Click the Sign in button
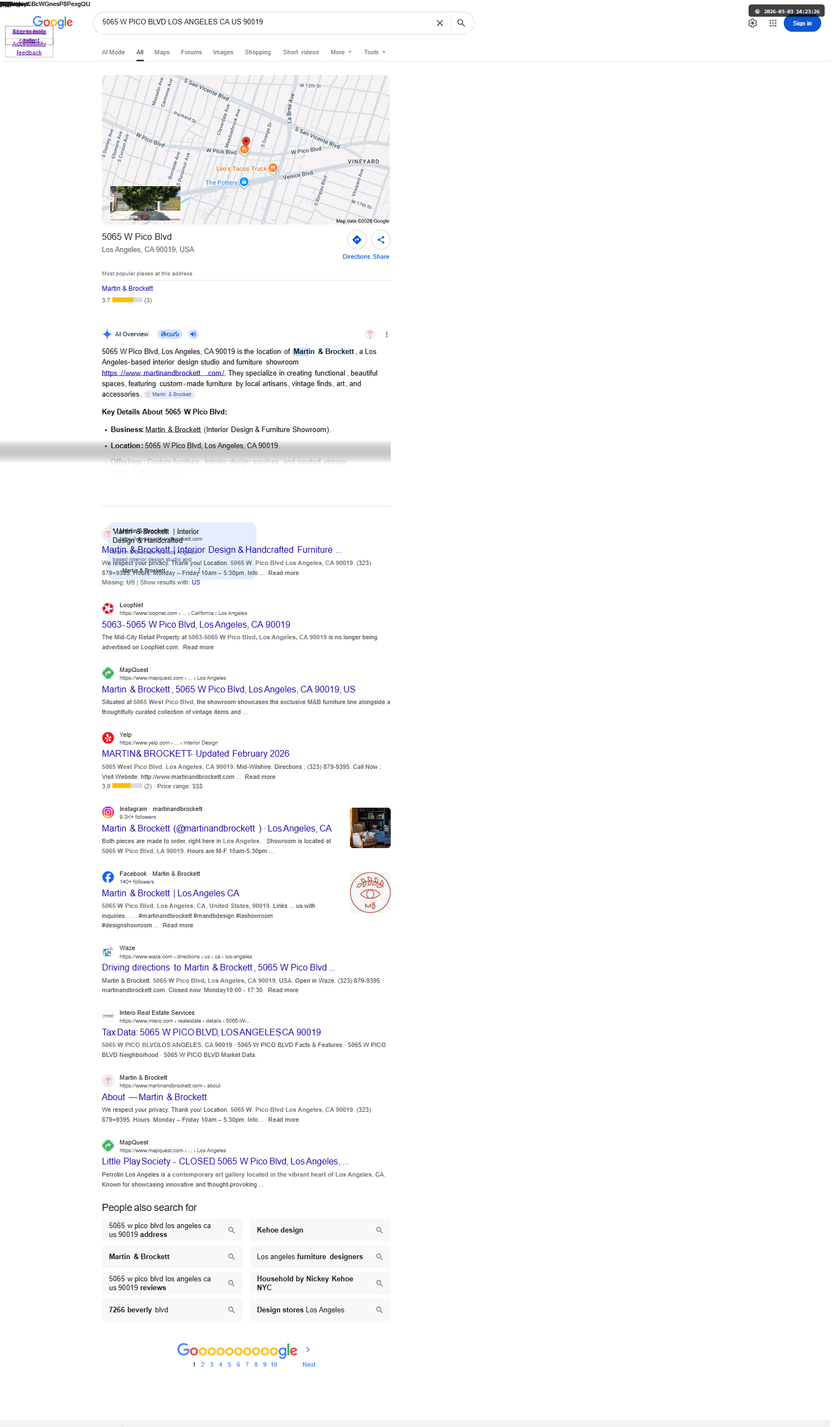The width and height of the screenshot is (840, 1427). pyautogui.click(x=811, y=23)
